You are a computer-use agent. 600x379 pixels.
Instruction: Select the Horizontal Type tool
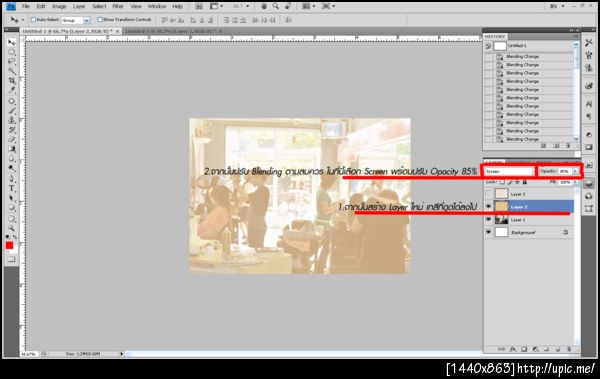point(11,188)
